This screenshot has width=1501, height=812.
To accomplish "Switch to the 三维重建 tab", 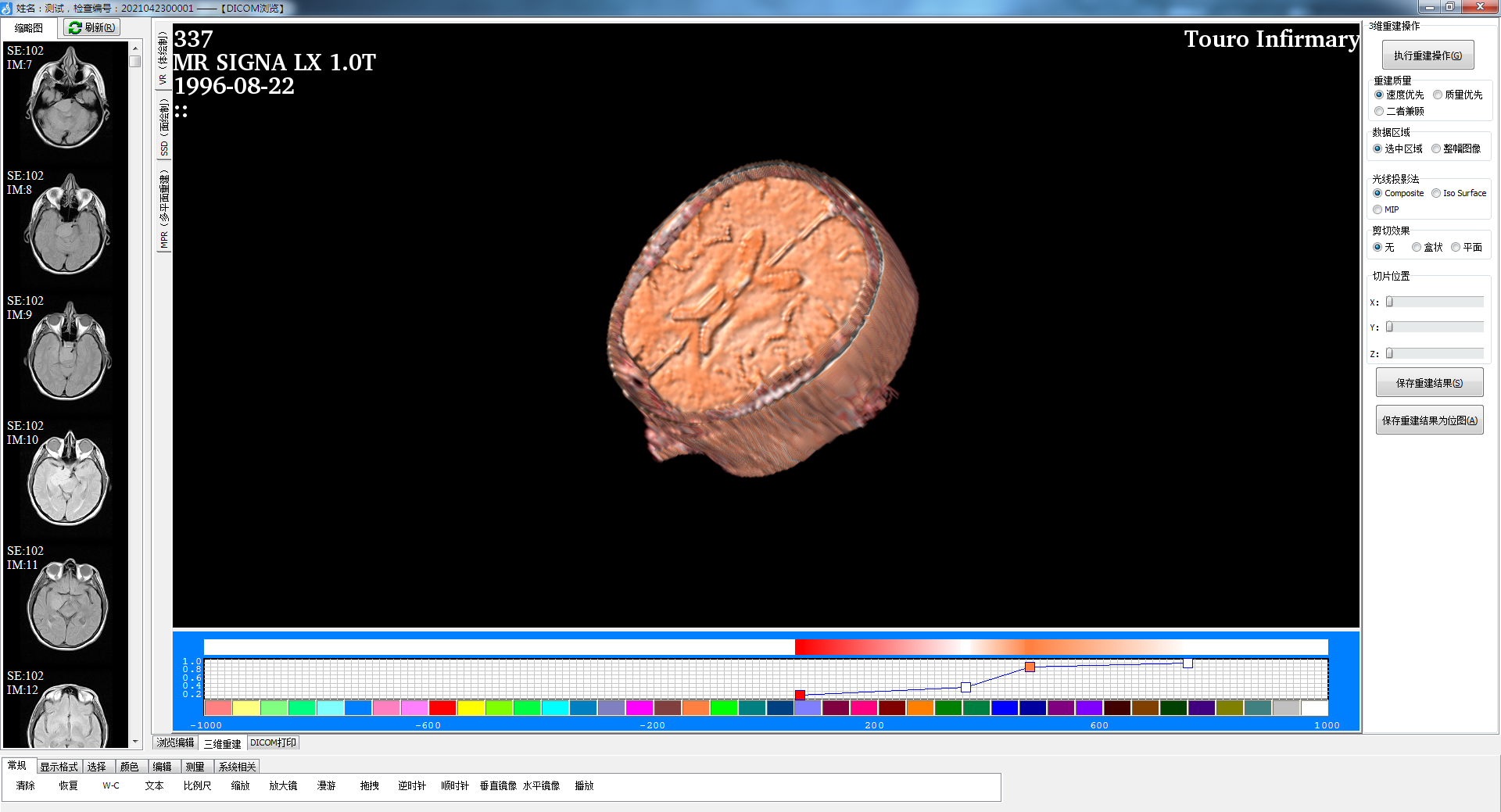I will click(222, 743).
